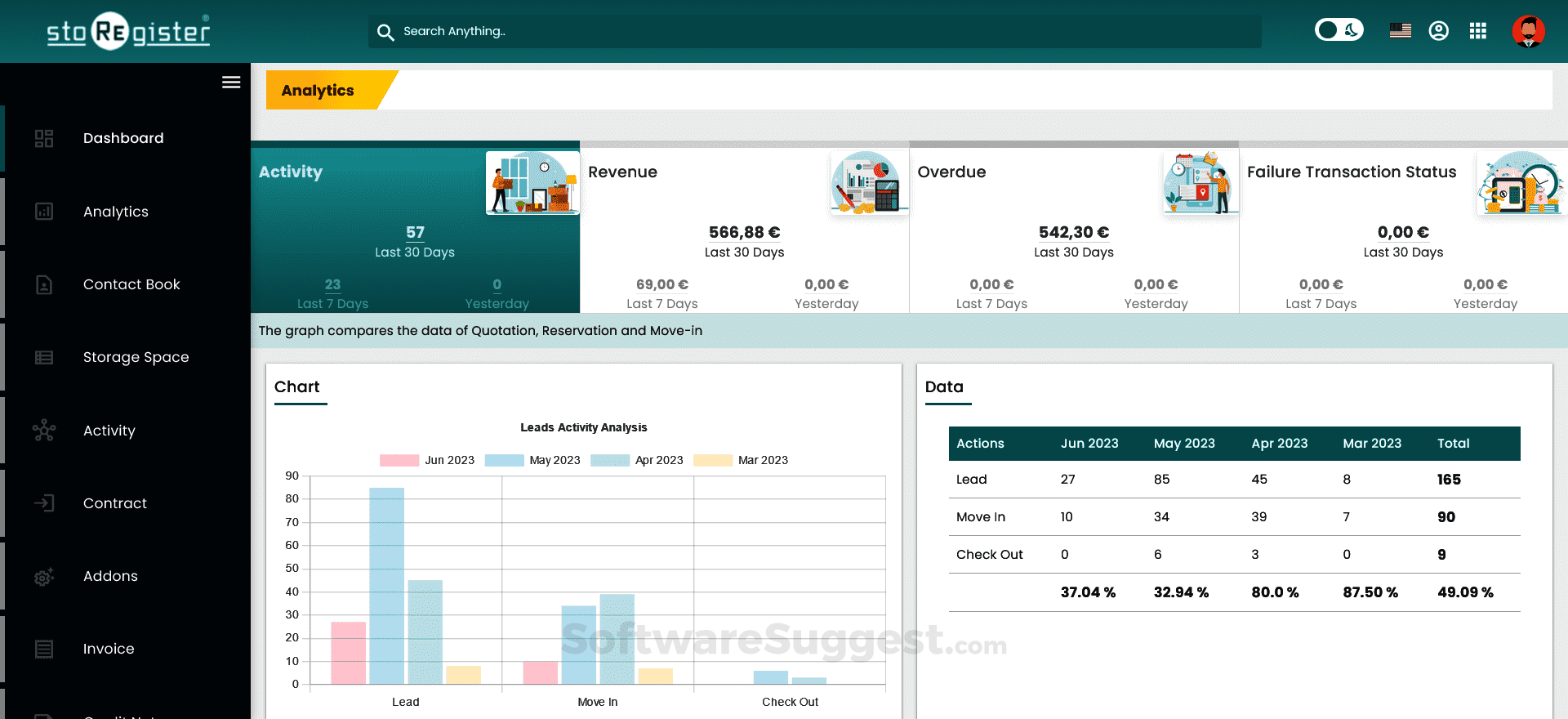Click the Addons gear icon
Viewport: 1568px width, 719px height.
pos(44,576)
